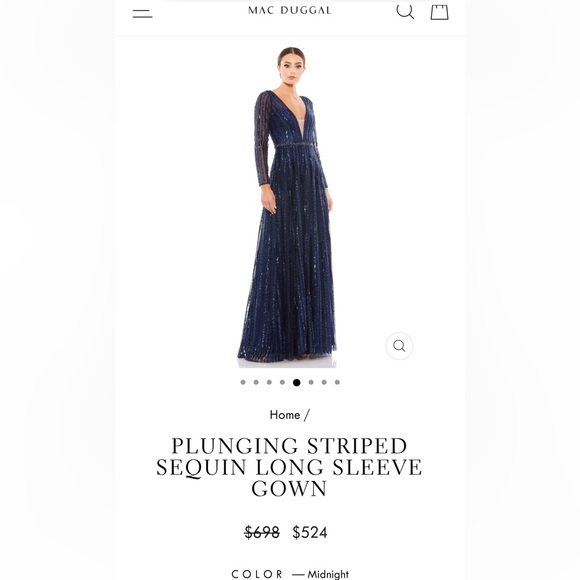Click the navy gown product photo
Screen dimensions: 580x580
pyautogui.click(x=287, y=206)
